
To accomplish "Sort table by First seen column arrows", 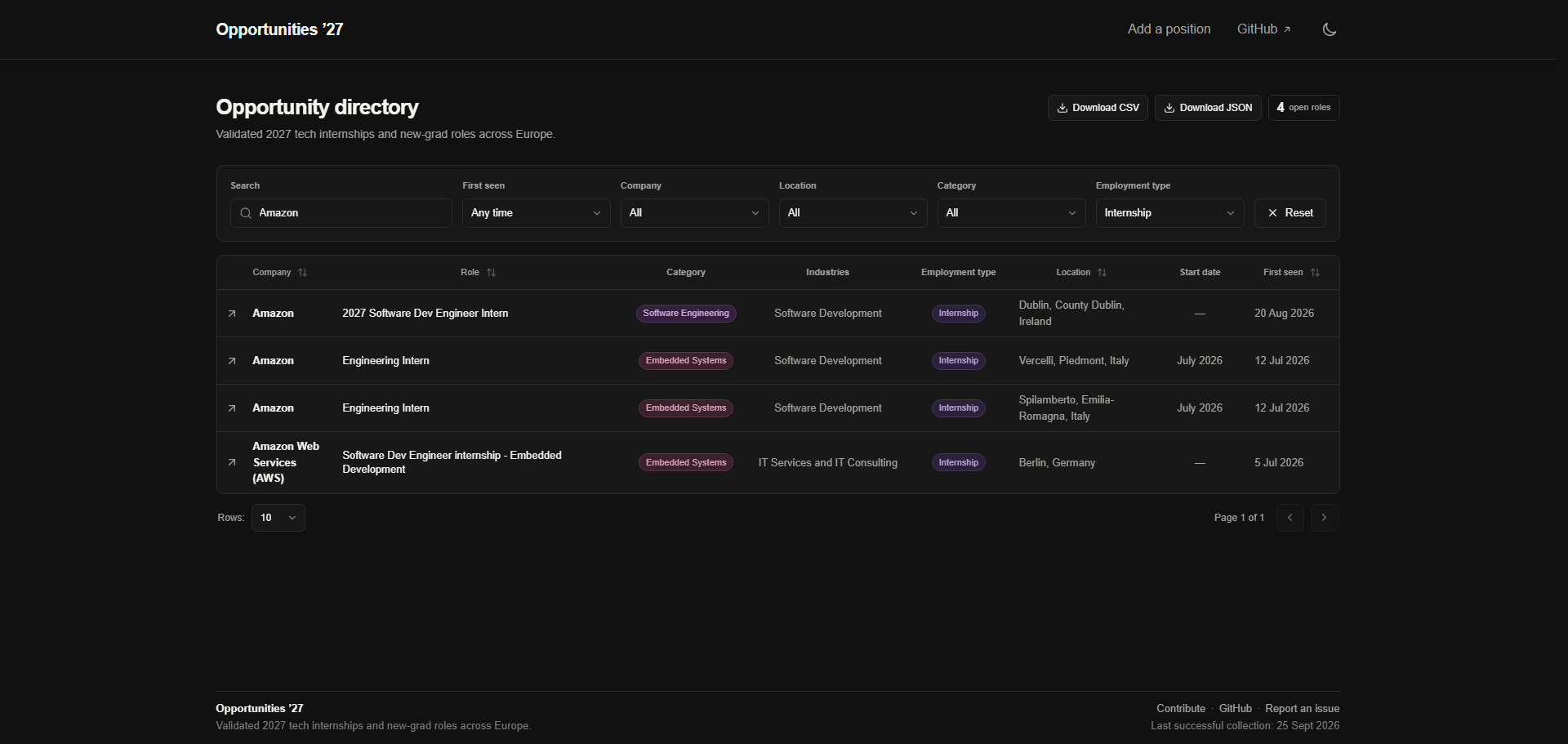I will tap(1315, 273).
